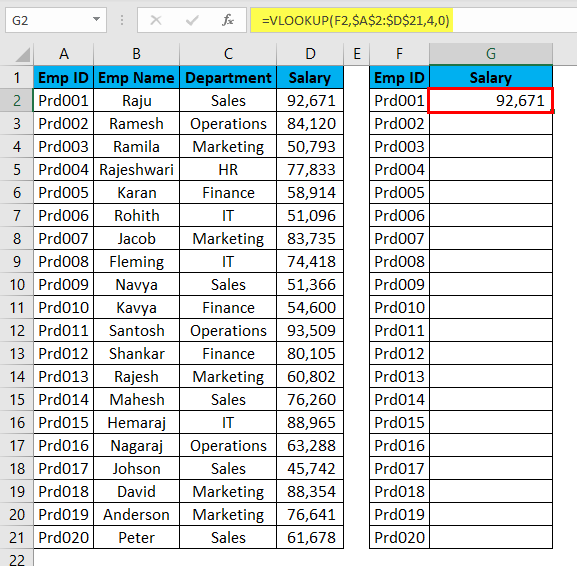Select row 21 header

point(17,538)
